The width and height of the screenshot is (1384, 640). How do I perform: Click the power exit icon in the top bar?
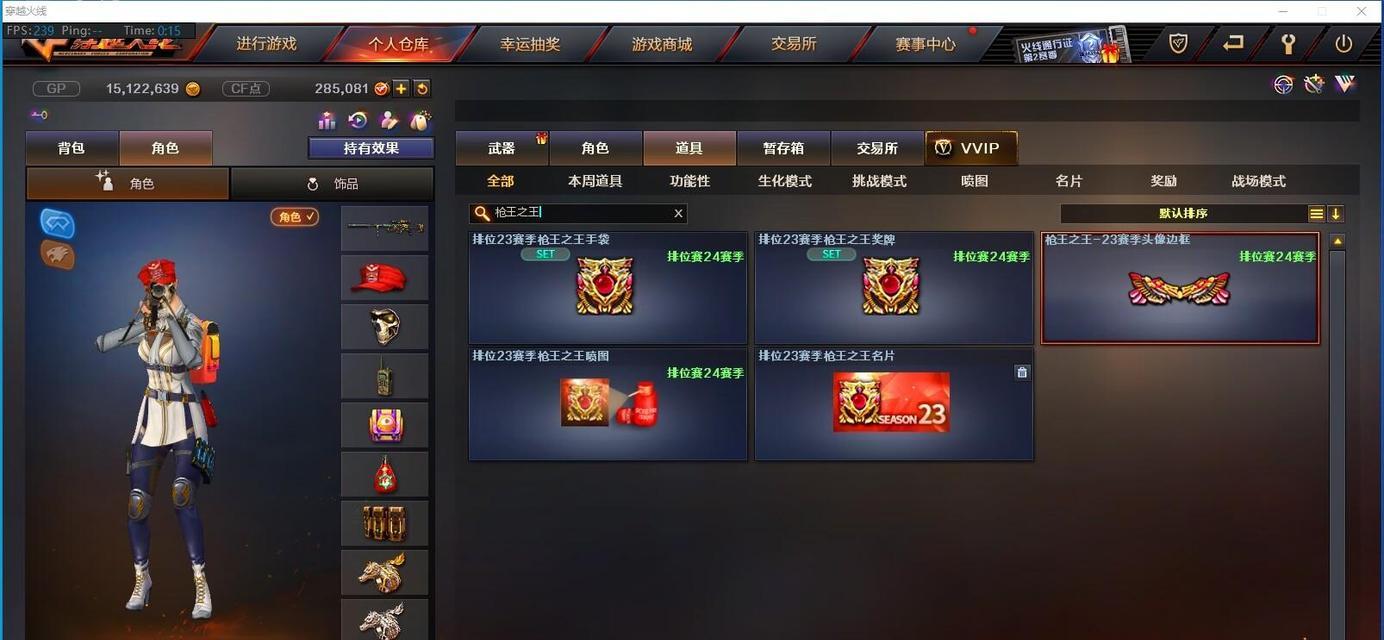pos(1343,44)
